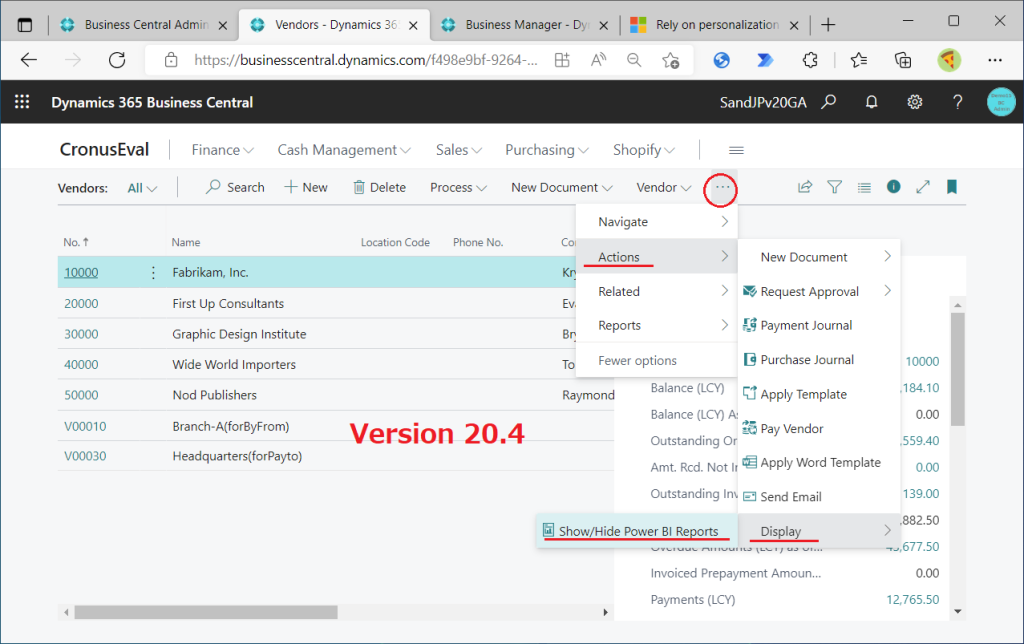Open the Related submenu

(657, 291)
